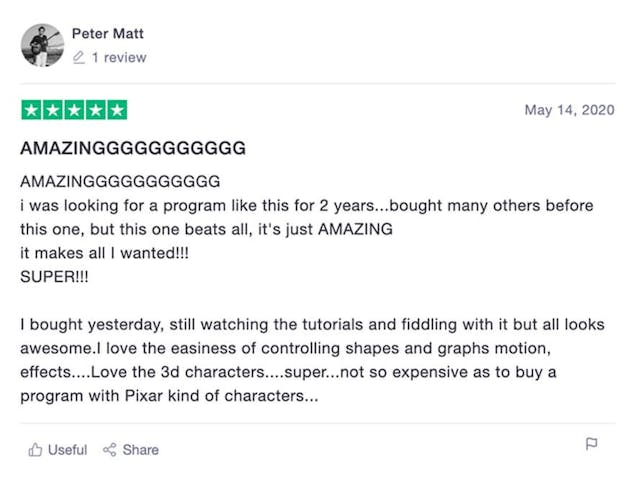Click the "i was looking for a program" line
The height and width of the screenshot is (480, 637).
(x=306, y=205)
